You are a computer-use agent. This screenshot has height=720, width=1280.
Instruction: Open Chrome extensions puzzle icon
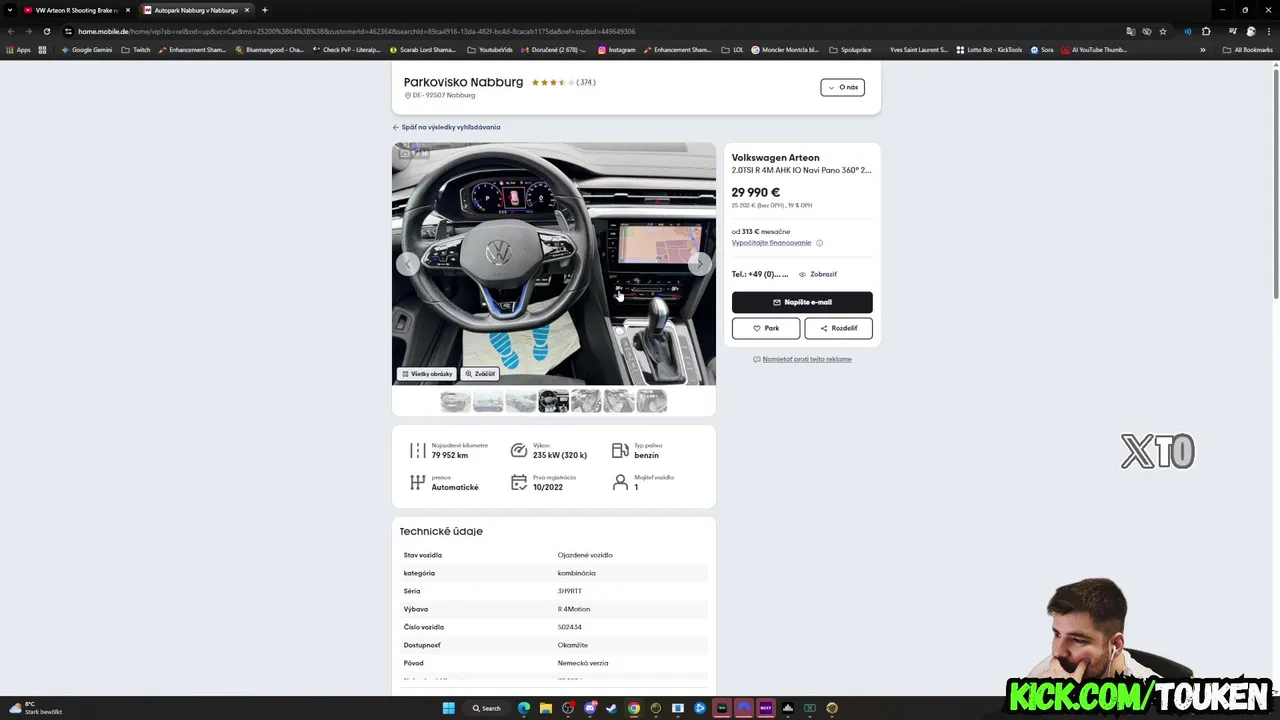coord(1206,31)
